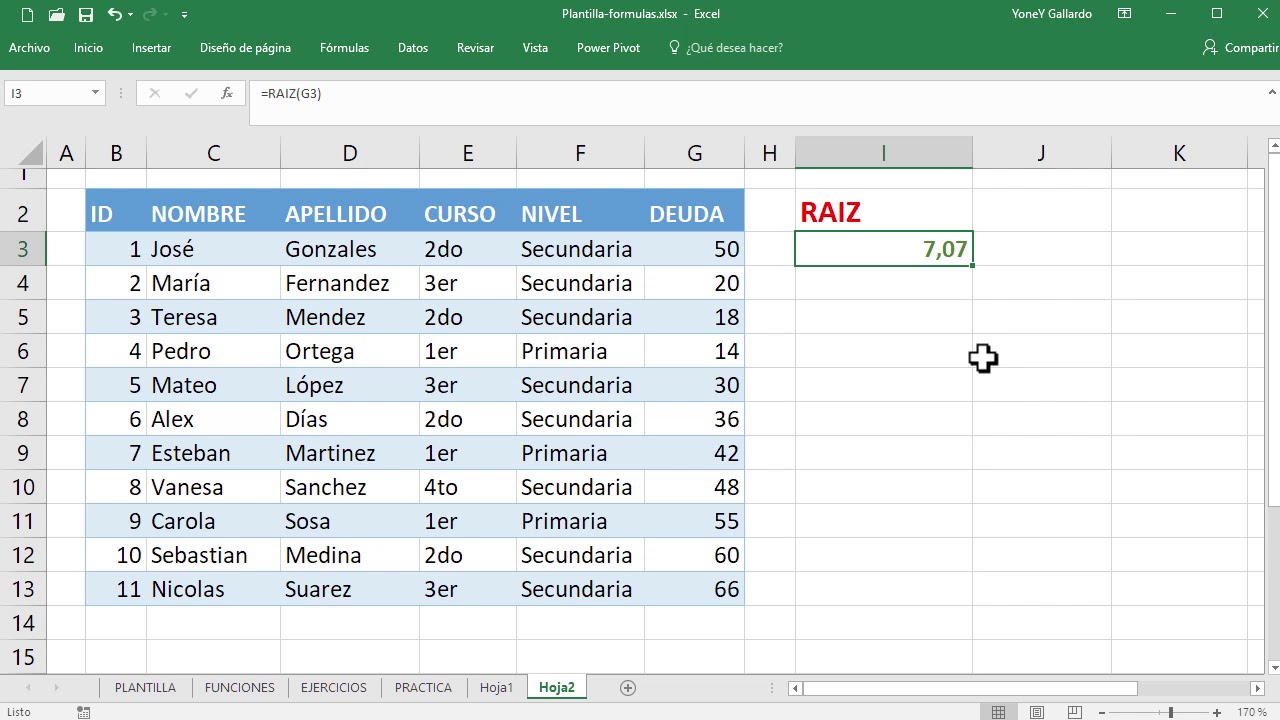Click the 170 % zoom level
Viewport: 1280px width, 720px height.
click(x=1252, y=712)
